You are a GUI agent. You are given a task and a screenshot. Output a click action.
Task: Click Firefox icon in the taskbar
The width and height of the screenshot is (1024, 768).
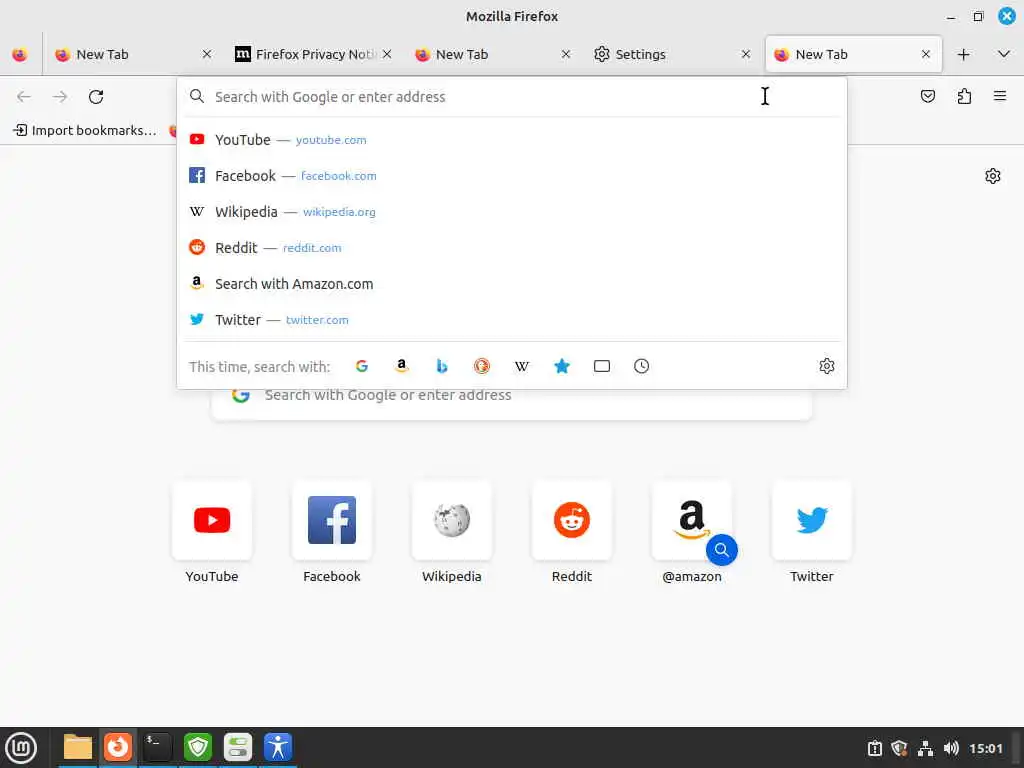[118, 747]
